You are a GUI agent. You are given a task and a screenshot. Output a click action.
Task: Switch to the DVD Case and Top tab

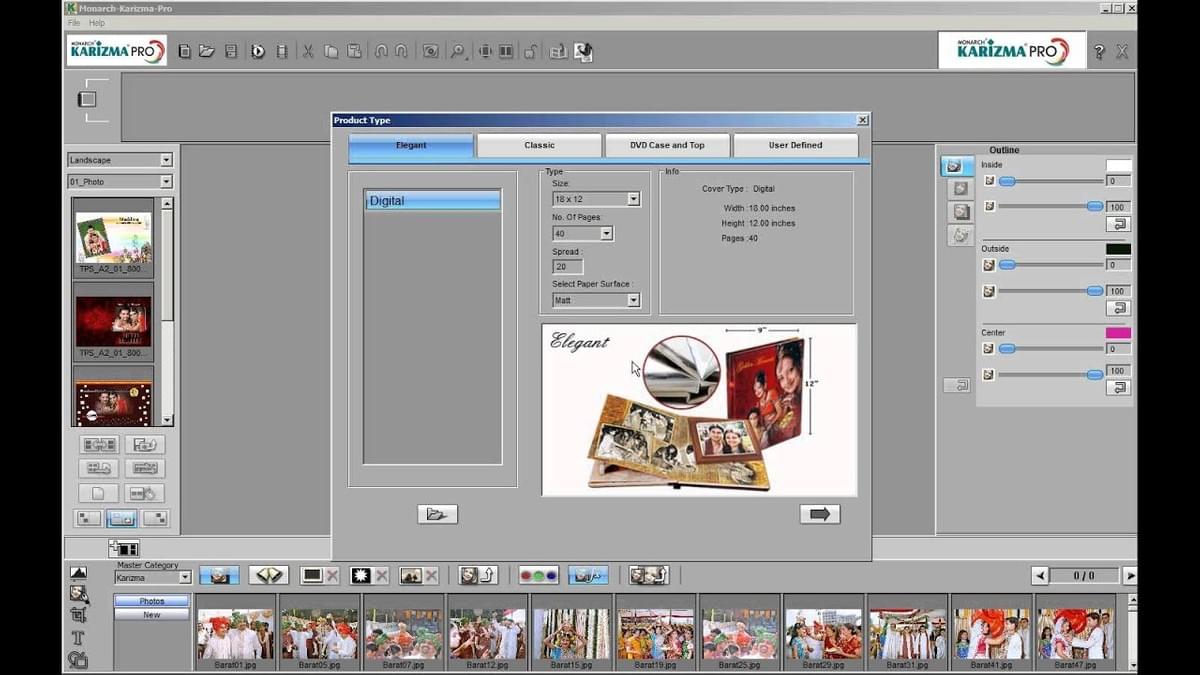pyautogui.click(x=667, y=145)
